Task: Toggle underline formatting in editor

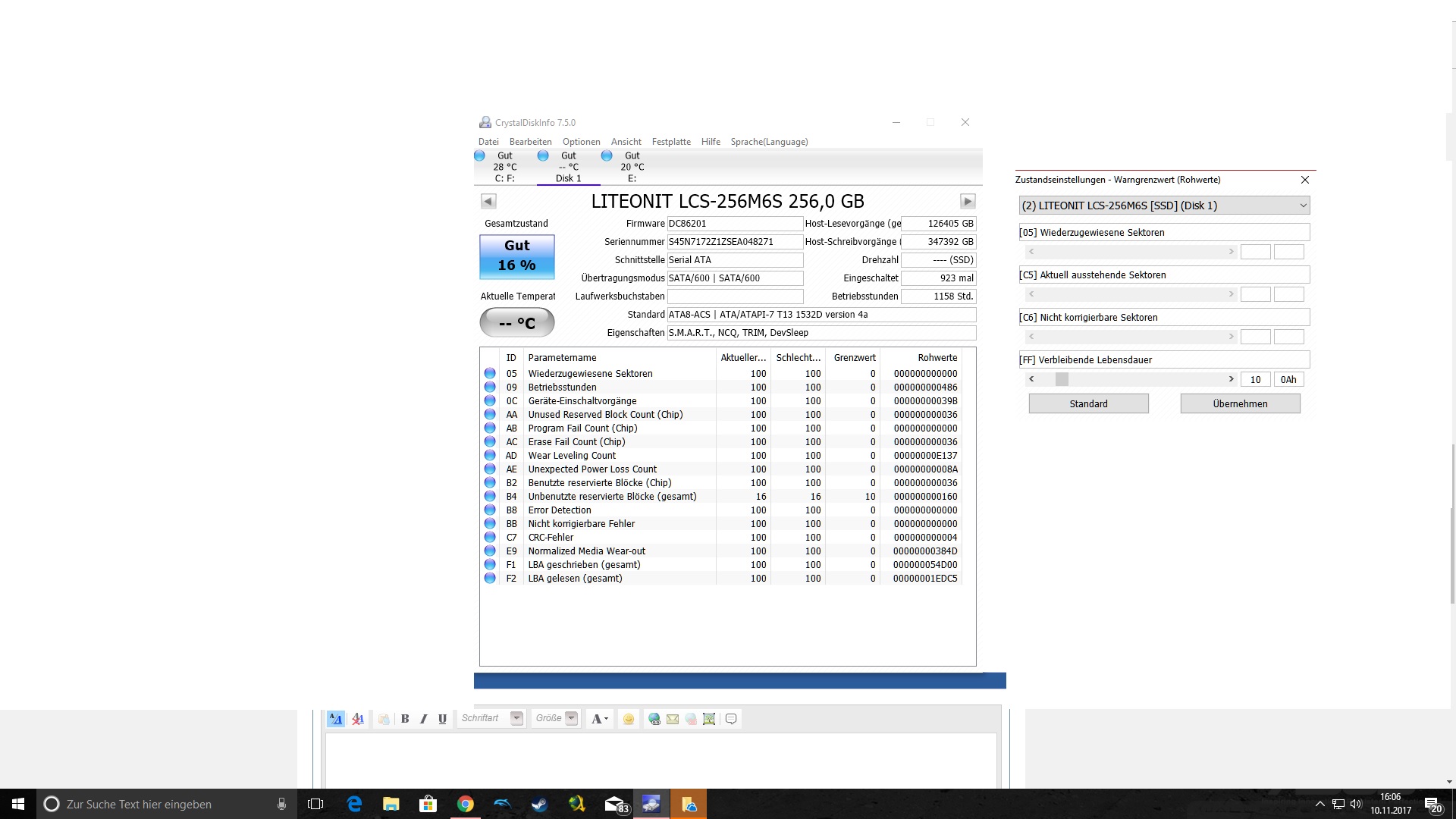Action: pos(442,719)
